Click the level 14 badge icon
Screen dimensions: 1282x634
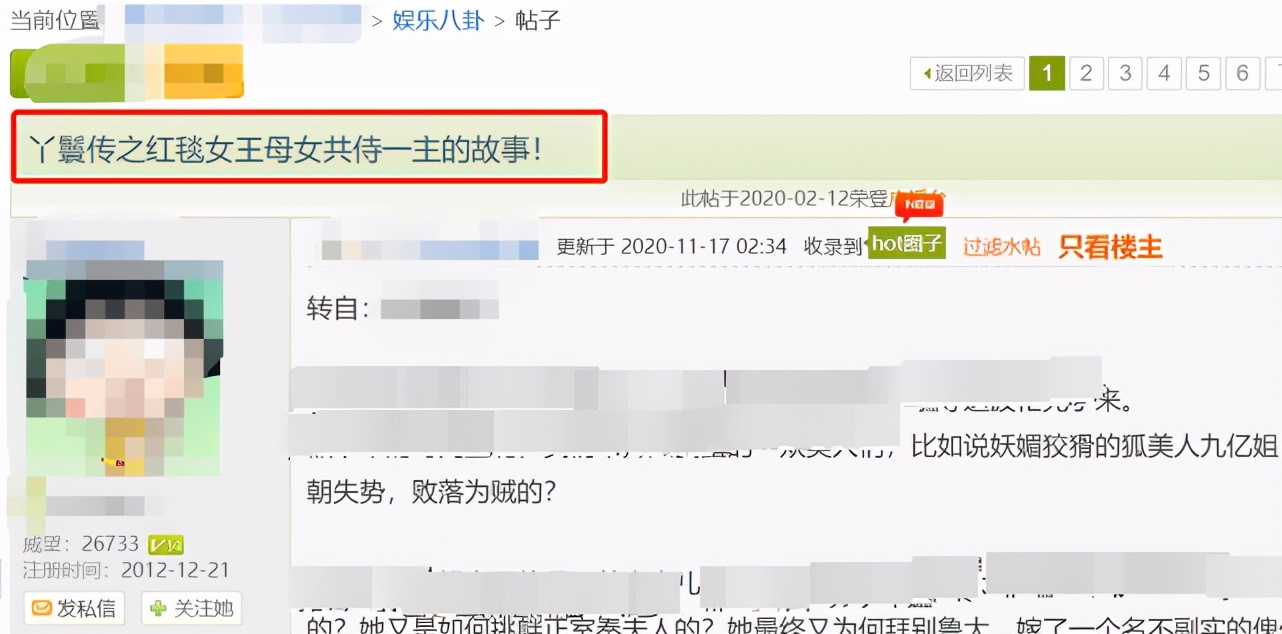click(165, 544)
